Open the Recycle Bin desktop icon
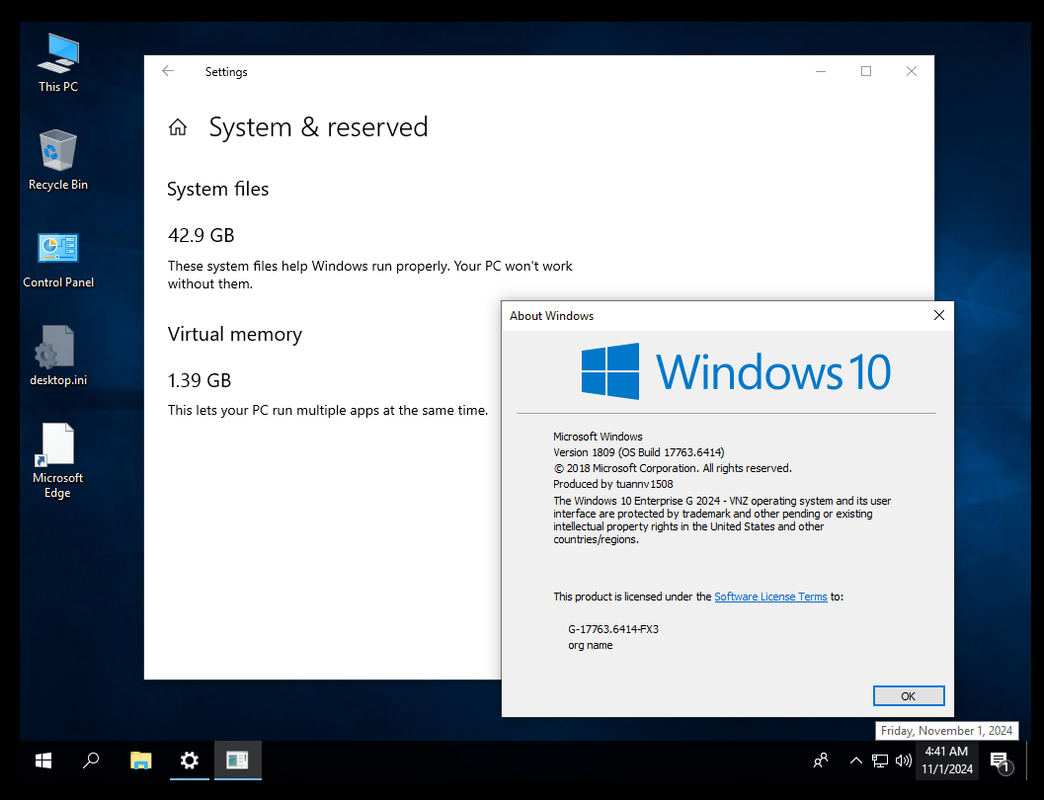Image resolution: width=1044 pixels, height=800 pixels. tap(58, 160)
